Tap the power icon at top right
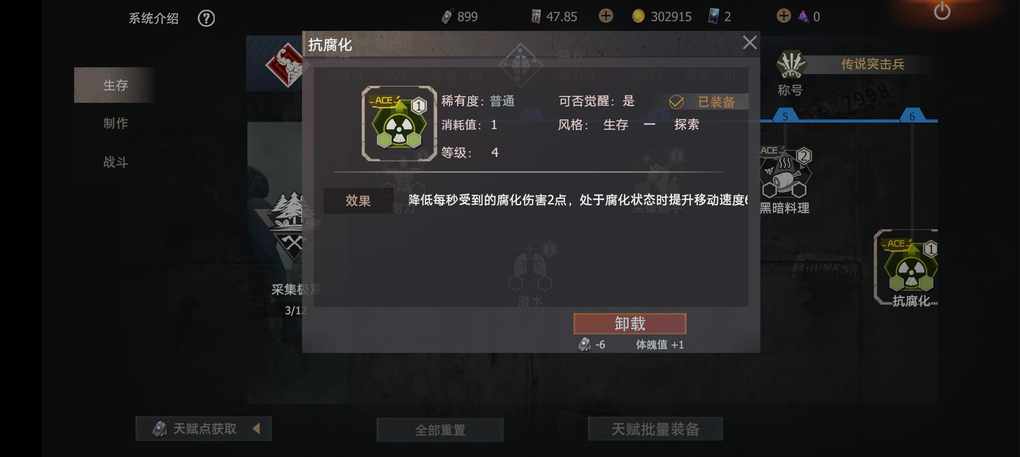This screenshot has width=1020, height=457. 942,11
